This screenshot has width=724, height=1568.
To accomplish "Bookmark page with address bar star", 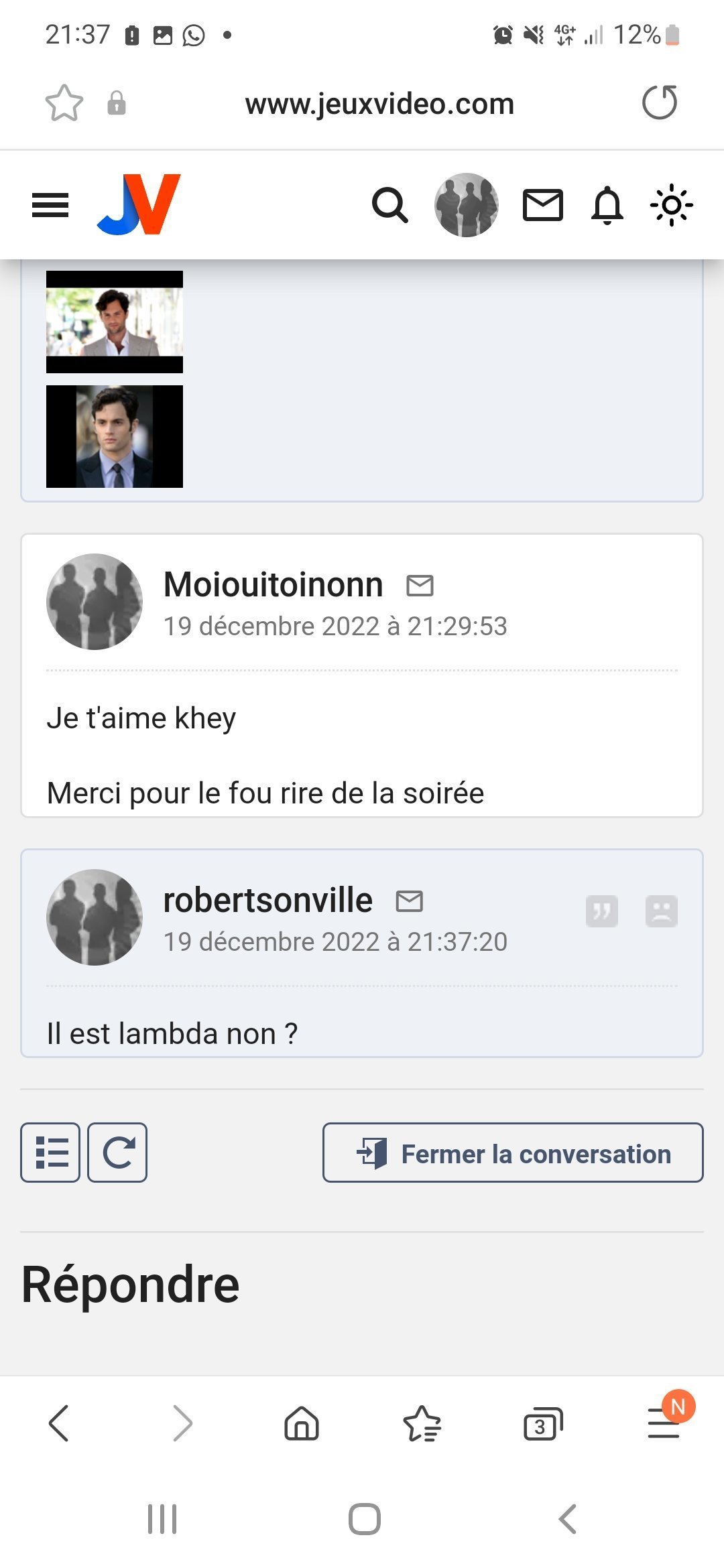I will tap(64, 103).
